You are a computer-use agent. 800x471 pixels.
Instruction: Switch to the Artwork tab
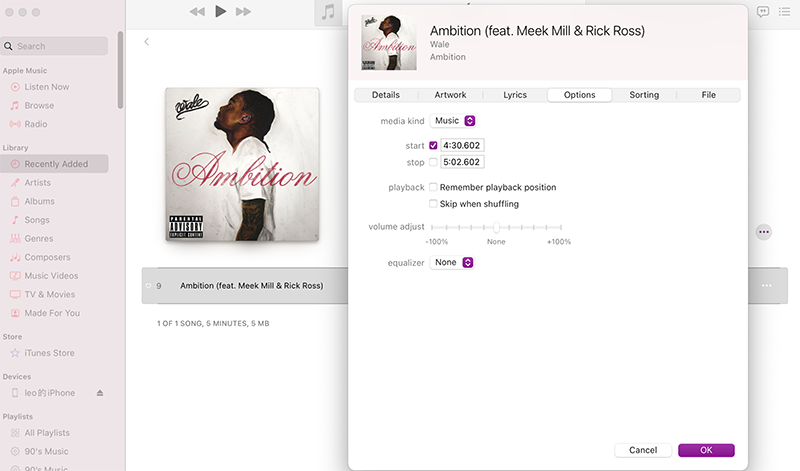coord(450,95)
